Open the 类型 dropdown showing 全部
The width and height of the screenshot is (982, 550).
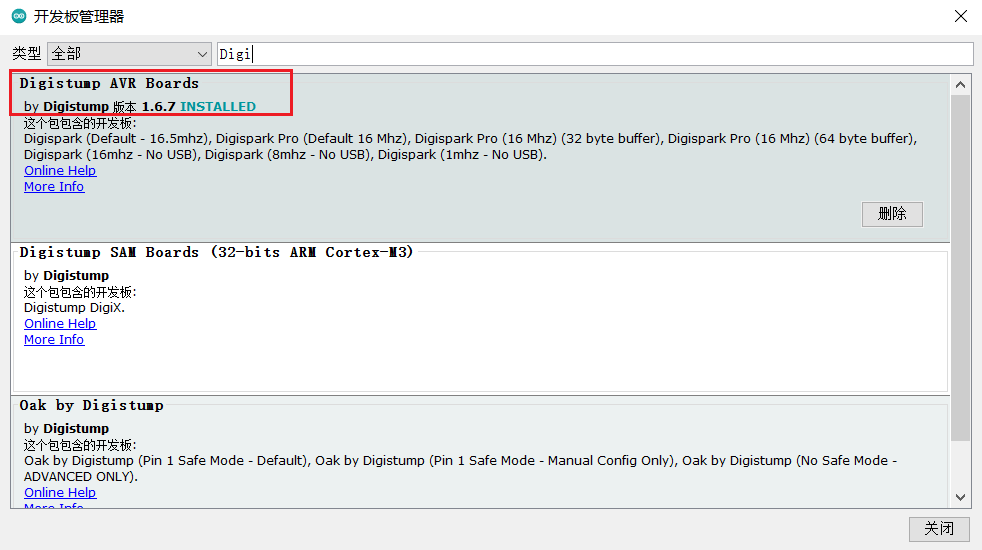click(x=129, y=54)
